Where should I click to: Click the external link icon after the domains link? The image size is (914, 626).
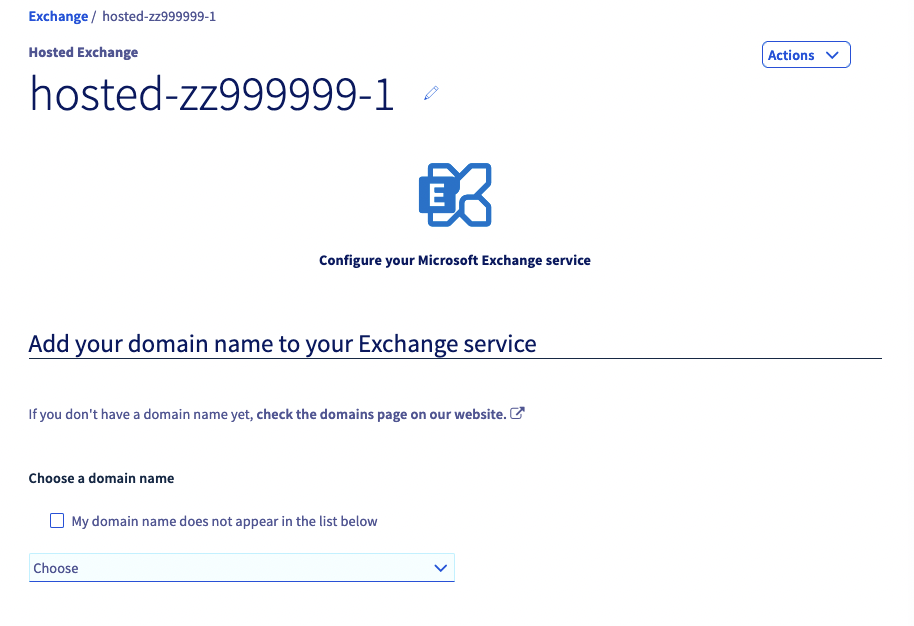click(x=517, y=412)
